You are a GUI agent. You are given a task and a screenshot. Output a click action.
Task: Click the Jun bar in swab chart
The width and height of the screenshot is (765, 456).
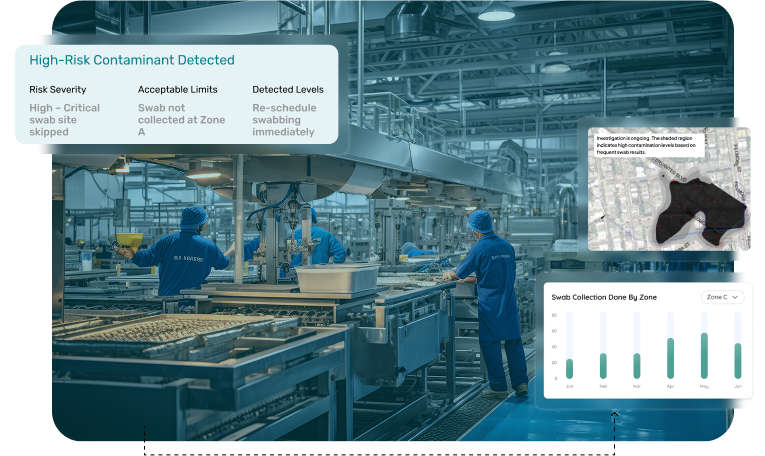pyautogui.click(x=738, y=360)
